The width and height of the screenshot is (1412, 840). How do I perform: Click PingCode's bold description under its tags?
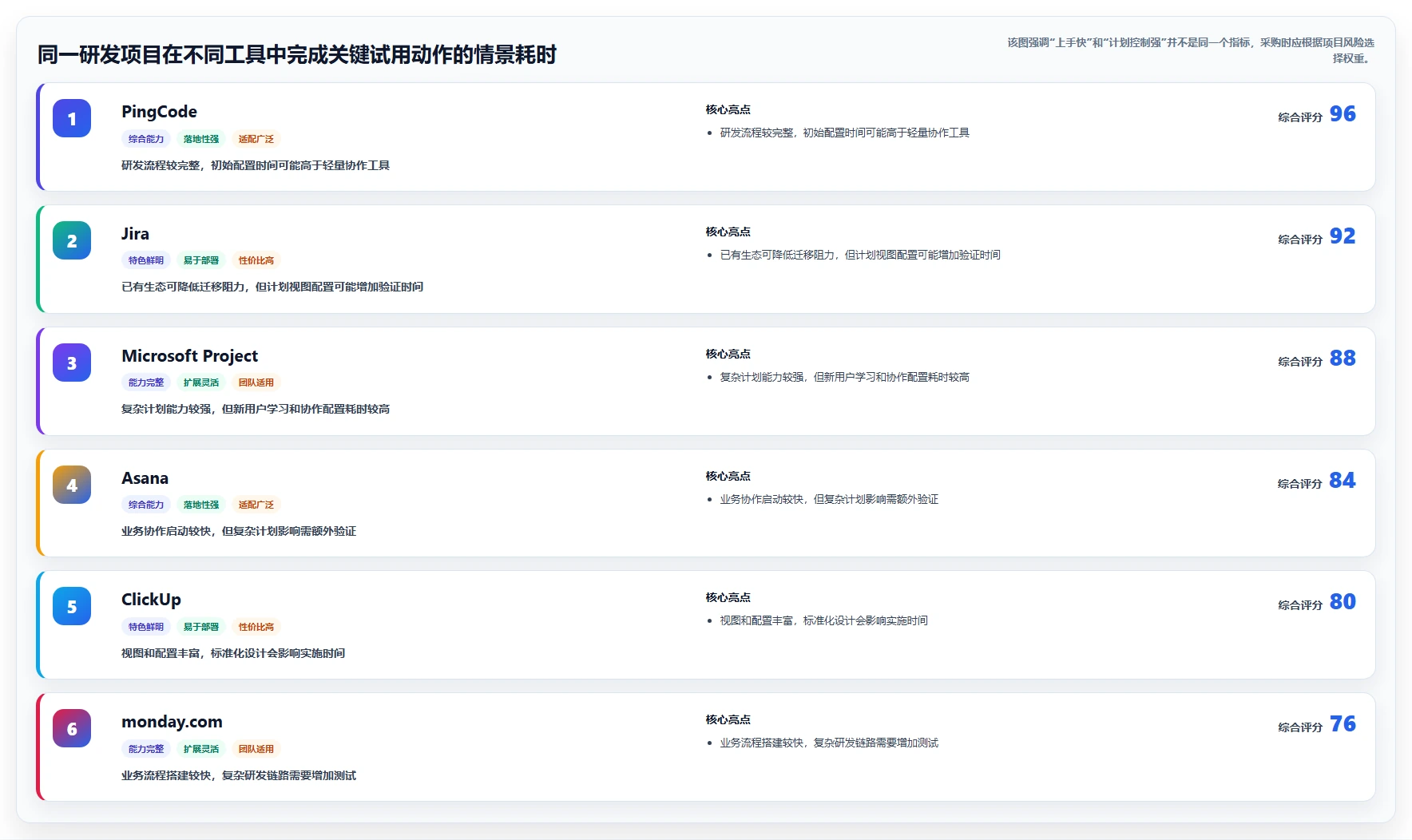[x=256, y=166]
